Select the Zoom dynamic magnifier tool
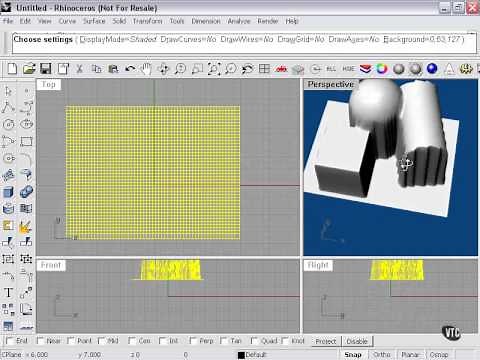This screenshot has width=480, height=360. tap(180, 69)
